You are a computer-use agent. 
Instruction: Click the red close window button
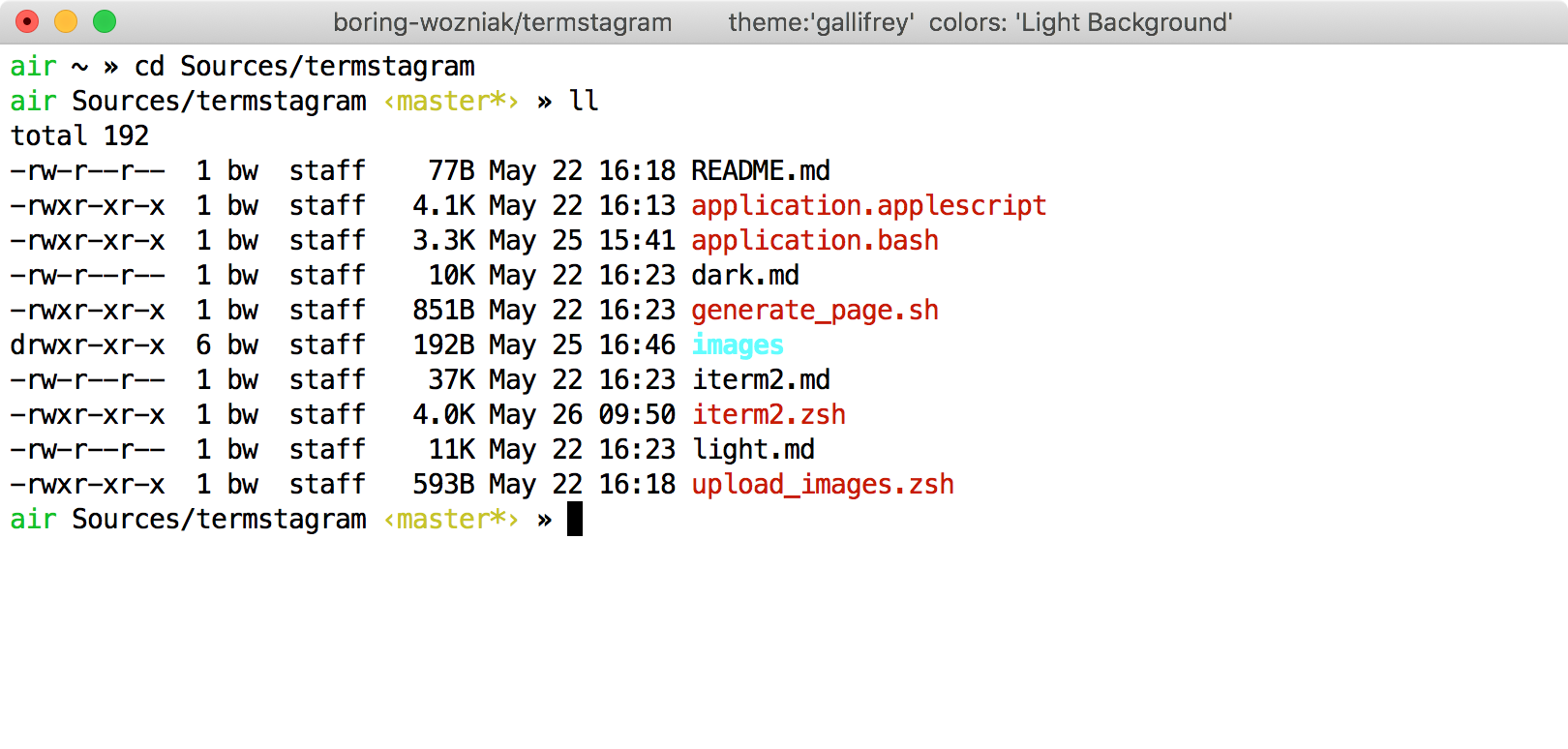click(27, 21)
